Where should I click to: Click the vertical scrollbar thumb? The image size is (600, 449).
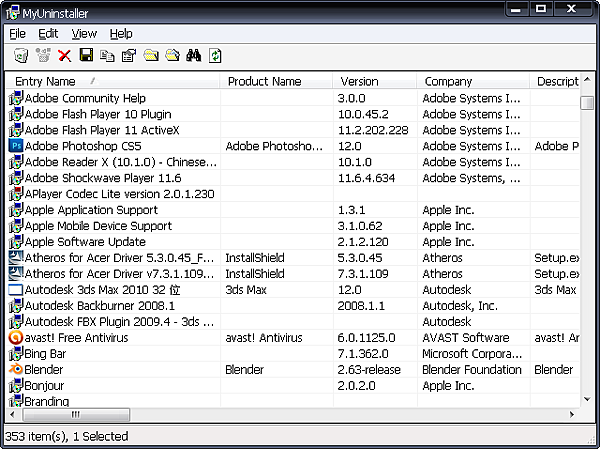pyautogui.click(x=587, y=103)
